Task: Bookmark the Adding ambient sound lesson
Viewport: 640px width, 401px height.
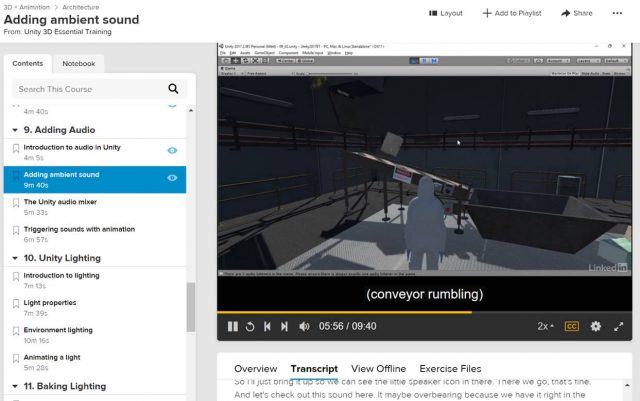Action: [x=16, y=176]
